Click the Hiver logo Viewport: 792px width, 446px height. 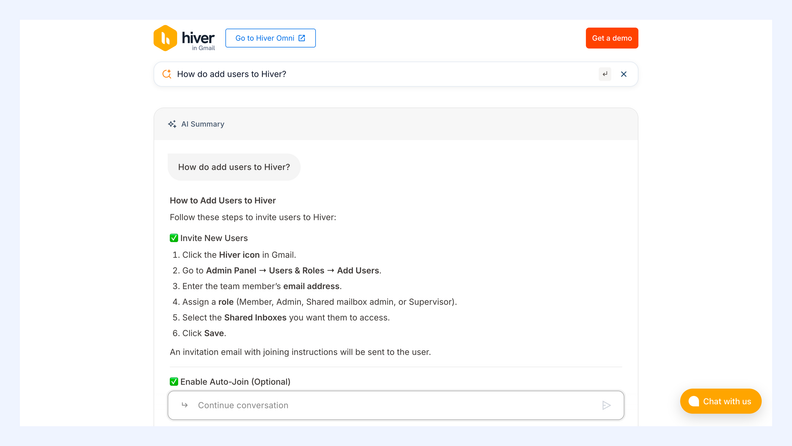click(x=184, y=38)
